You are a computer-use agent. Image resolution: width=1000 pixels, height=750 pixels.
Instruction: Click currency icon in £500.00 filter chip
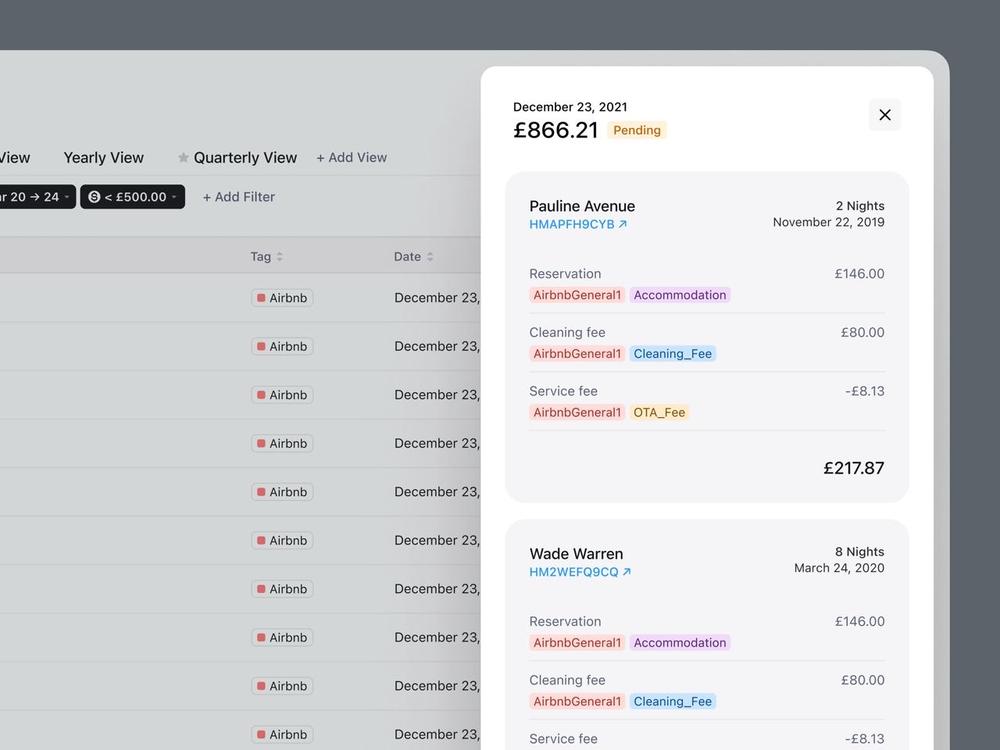(x=94, y=197)
